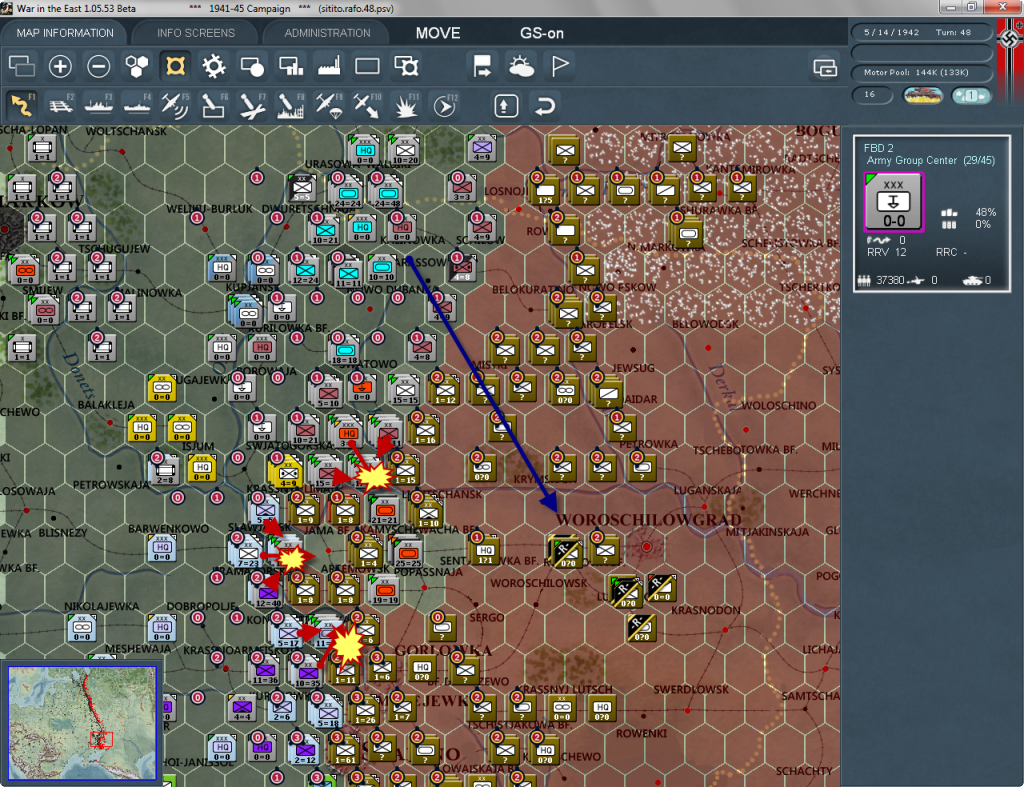Viewport: 1024px width, 787px height.
Task: Open the Army Group Center HQ link
Action: point(911,161)
